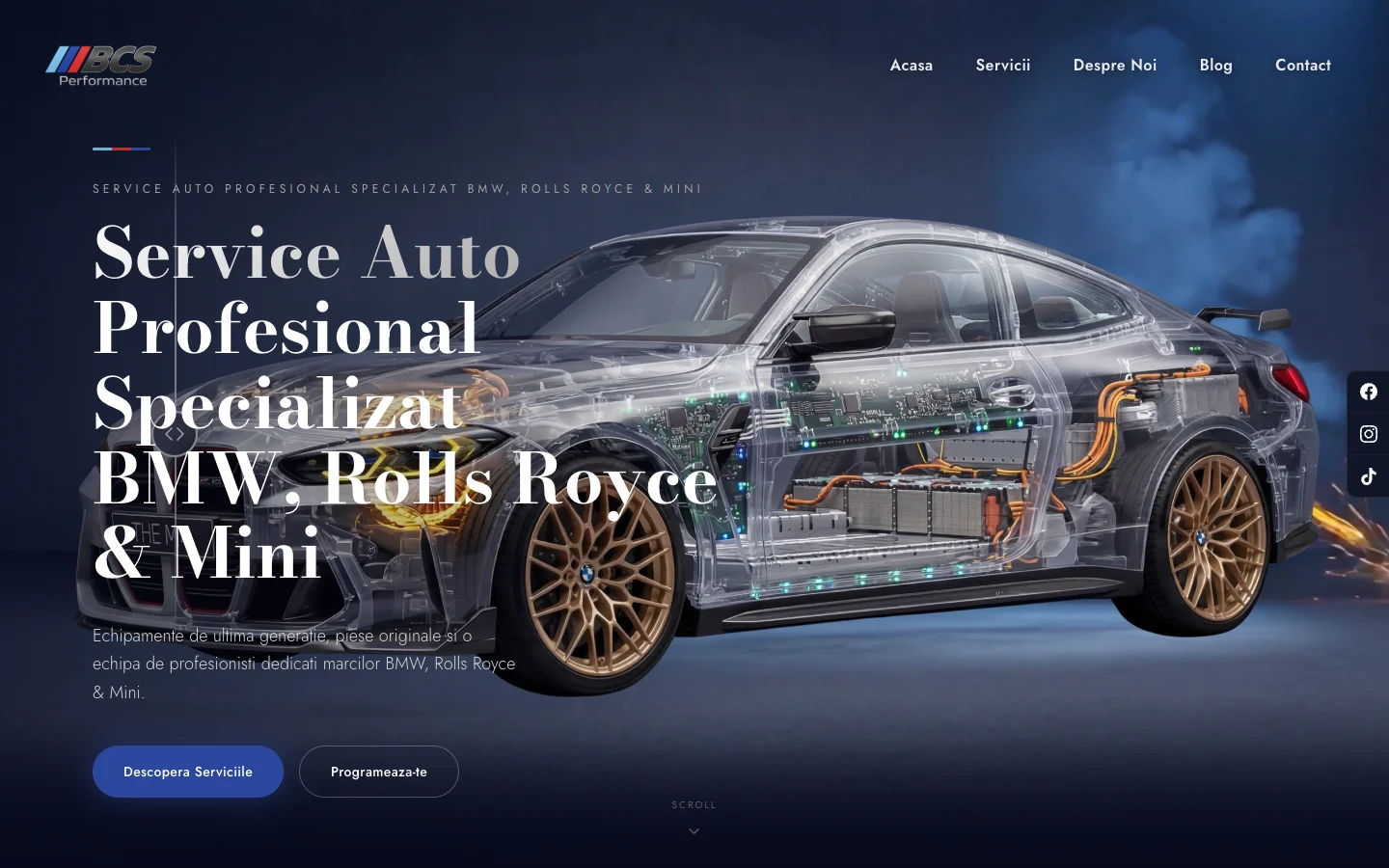The image size is (1389, 868).
Task: Open the Blog menu item
Action: 1216,66
